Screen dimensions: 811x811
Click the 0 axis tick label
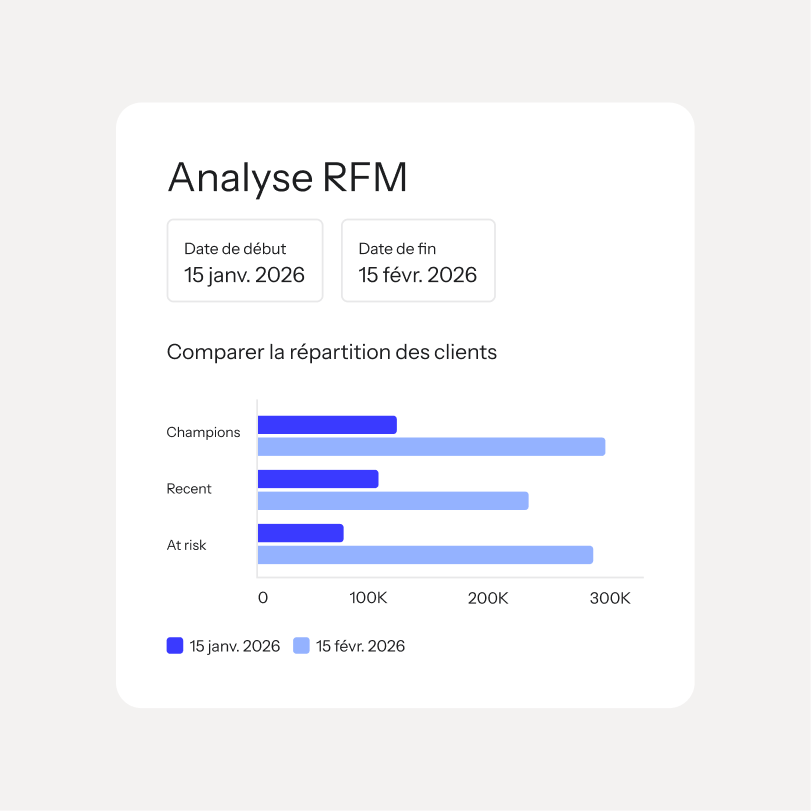(x=263, y=598)
